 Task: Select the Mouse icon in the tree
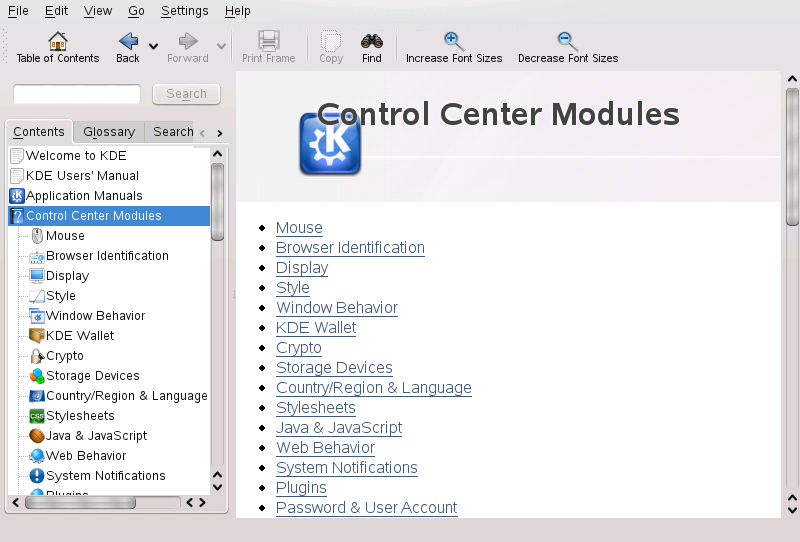[x=37, y=236]
